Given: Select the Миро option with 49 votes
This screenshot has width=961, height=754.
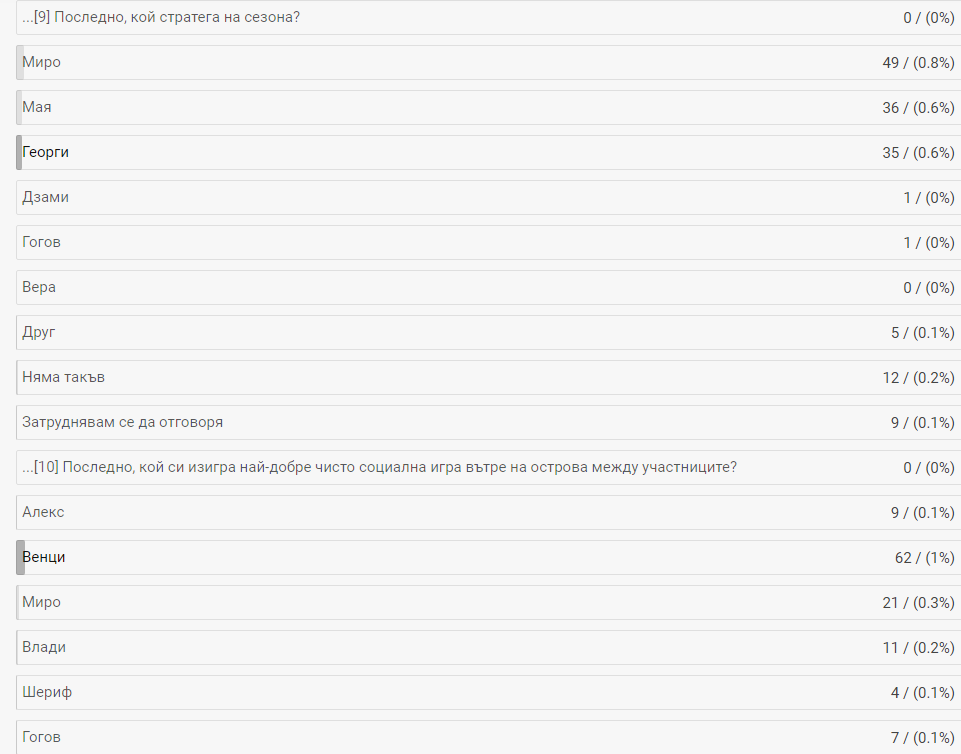Looking at the screenshot, I should pyautogui.click(x=488, y=63).
